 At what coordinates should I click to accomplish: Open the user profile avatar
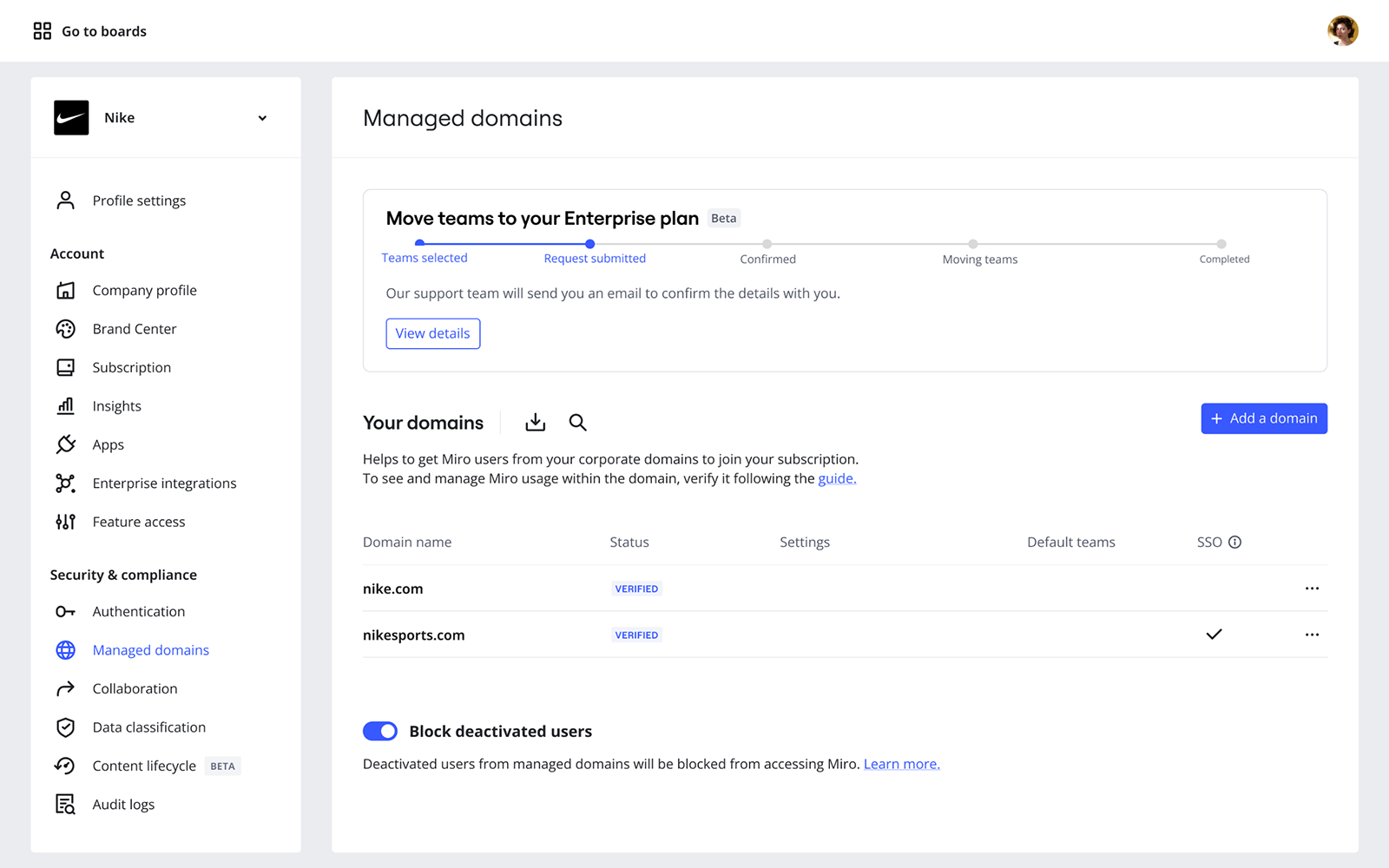(1342, 31)
